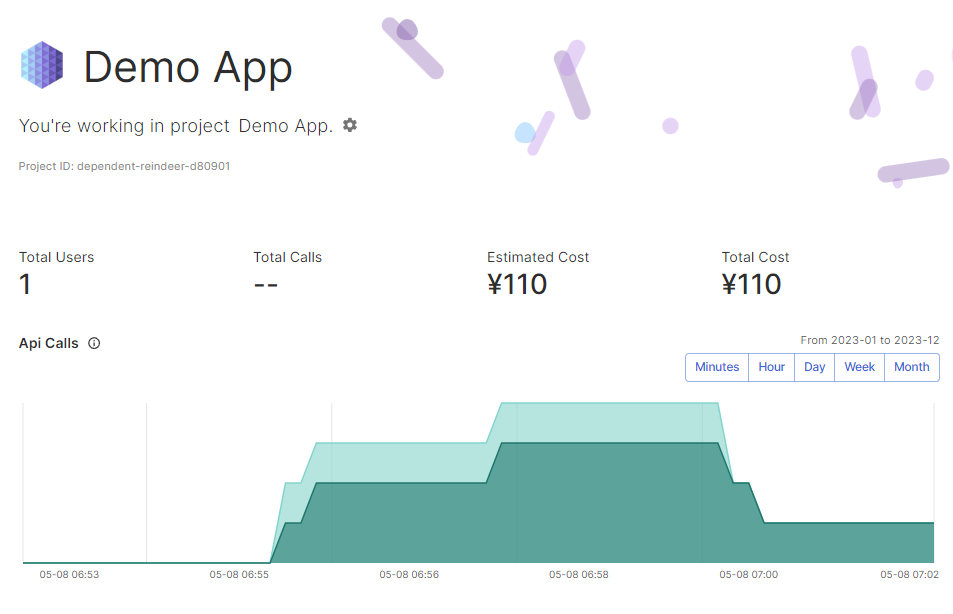Screen dimensions: 953x614
Task: Switch chart granularity to Minutes
Action: click(x=717, y=367)
